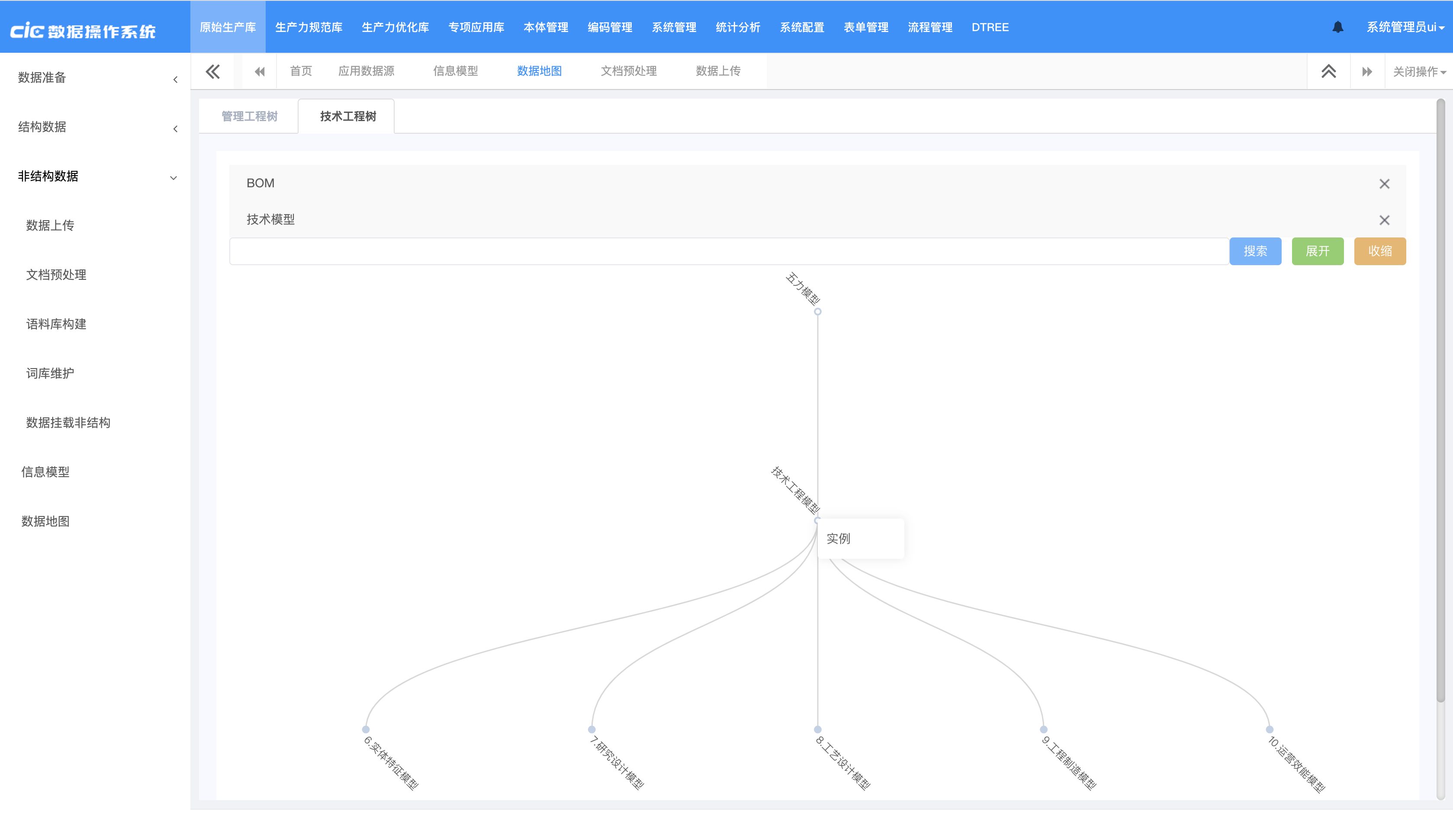Remove the BOM entry with X icon
Viewport: 1453px width, 840px height.
tap(1384, 184)
